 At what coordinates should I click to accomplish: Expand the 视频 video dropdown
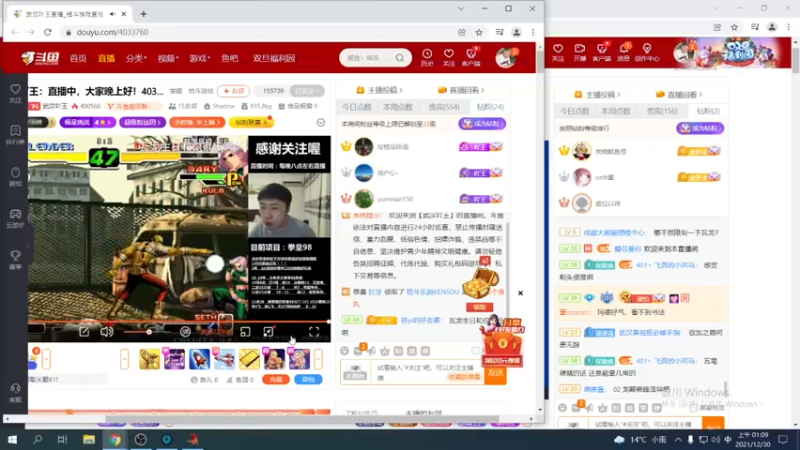point(167,58)
